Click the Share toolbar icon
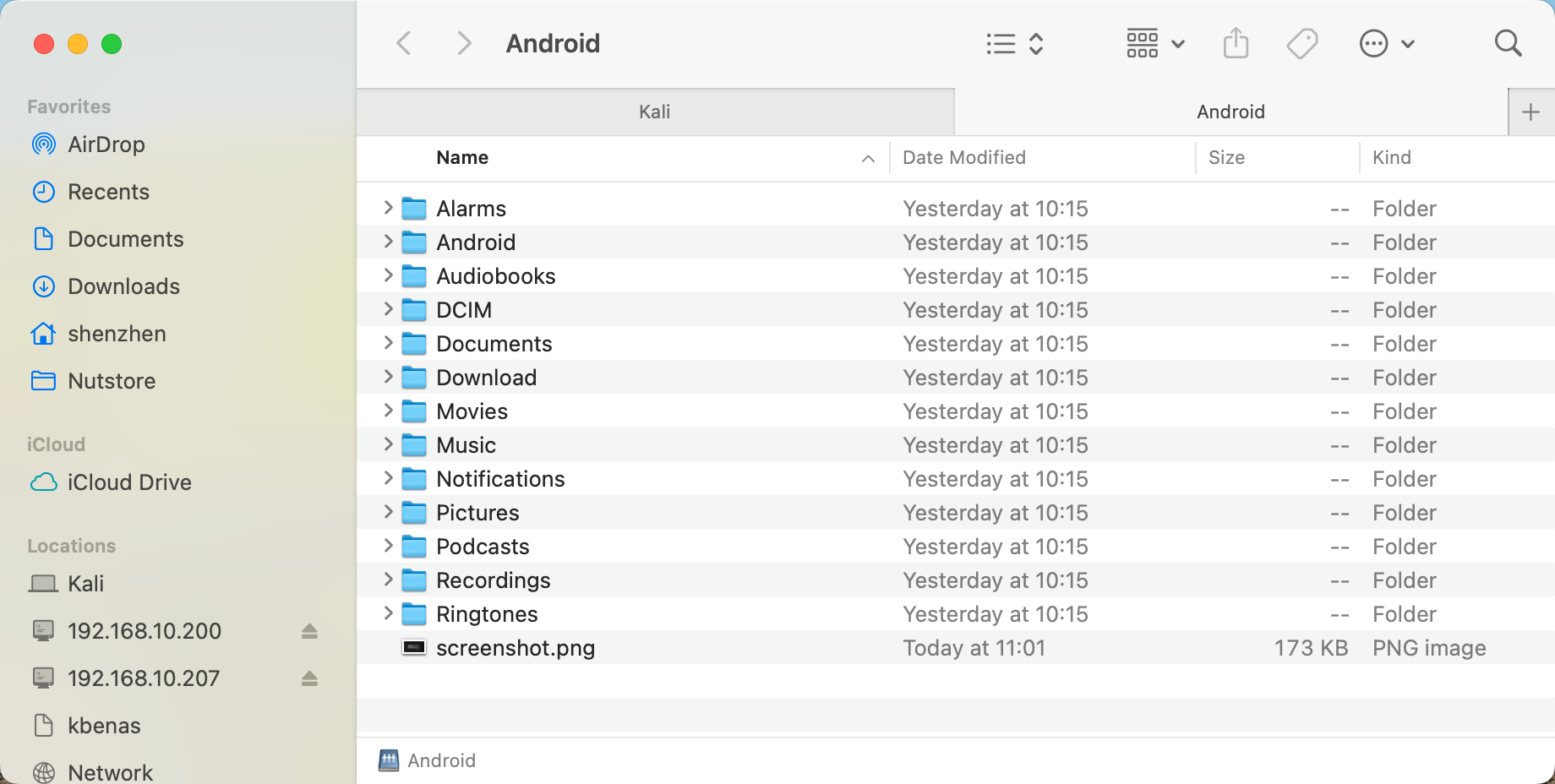 (1236, 43)
